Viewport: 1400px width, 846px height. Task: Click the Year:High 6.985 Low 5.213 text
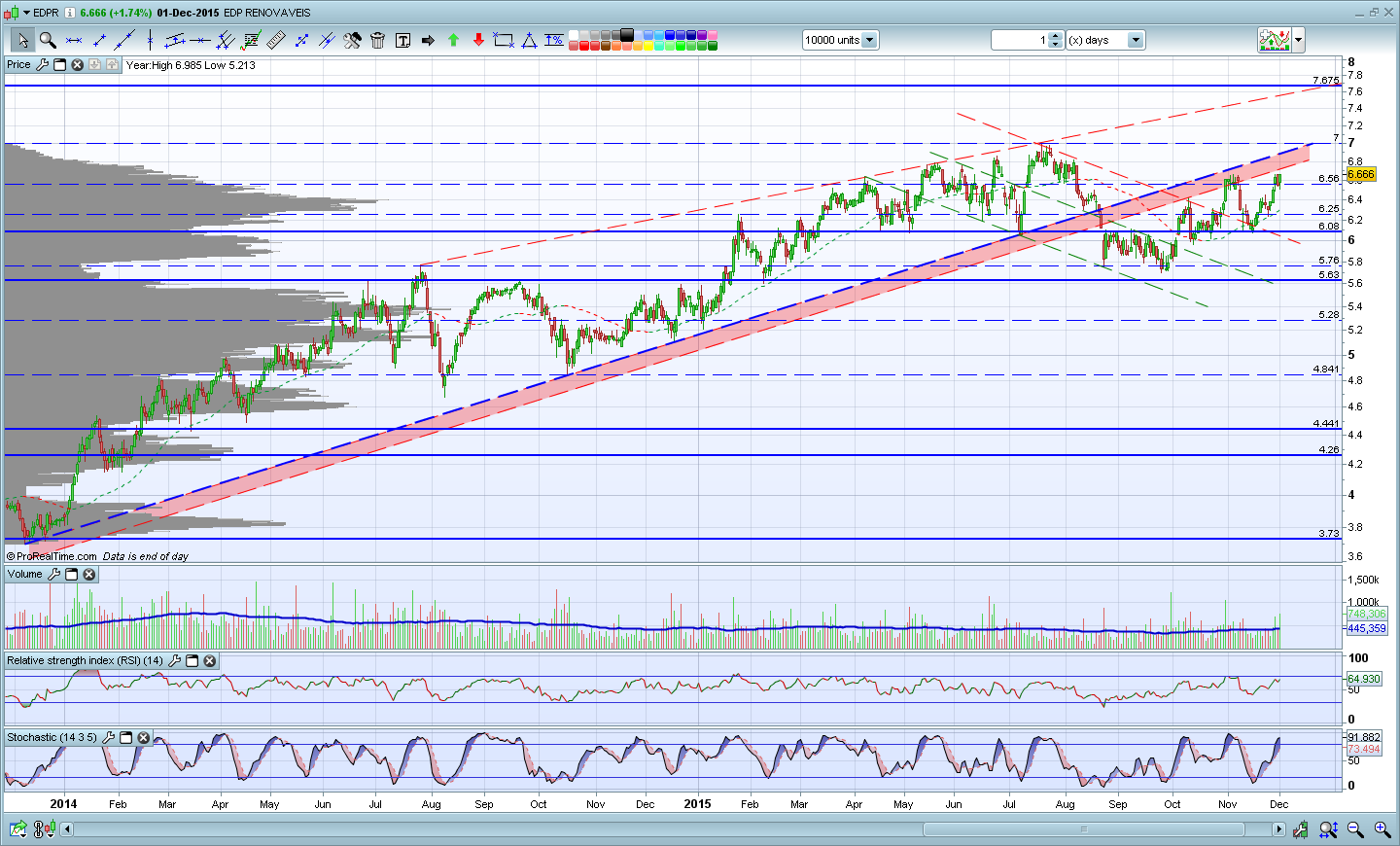191,65
